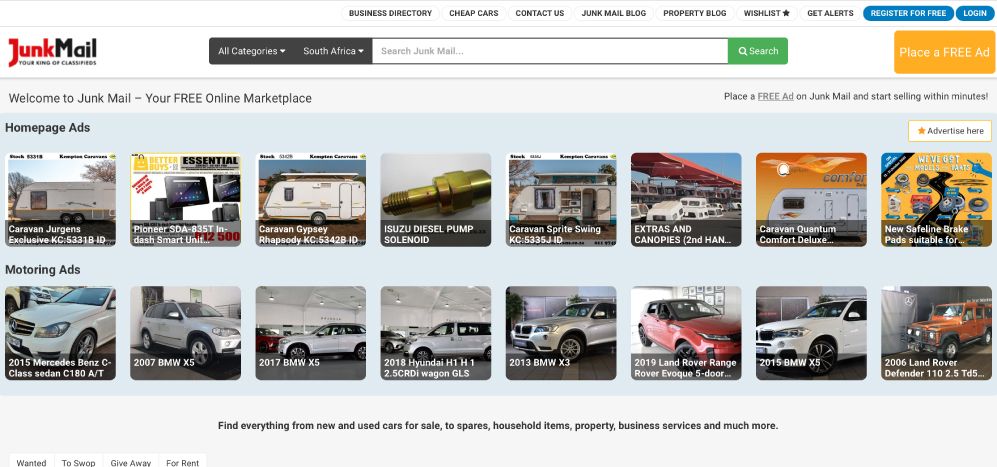Follow the underlined FREE Ad link
Screen dimensions: 997x467
point(775,97)
